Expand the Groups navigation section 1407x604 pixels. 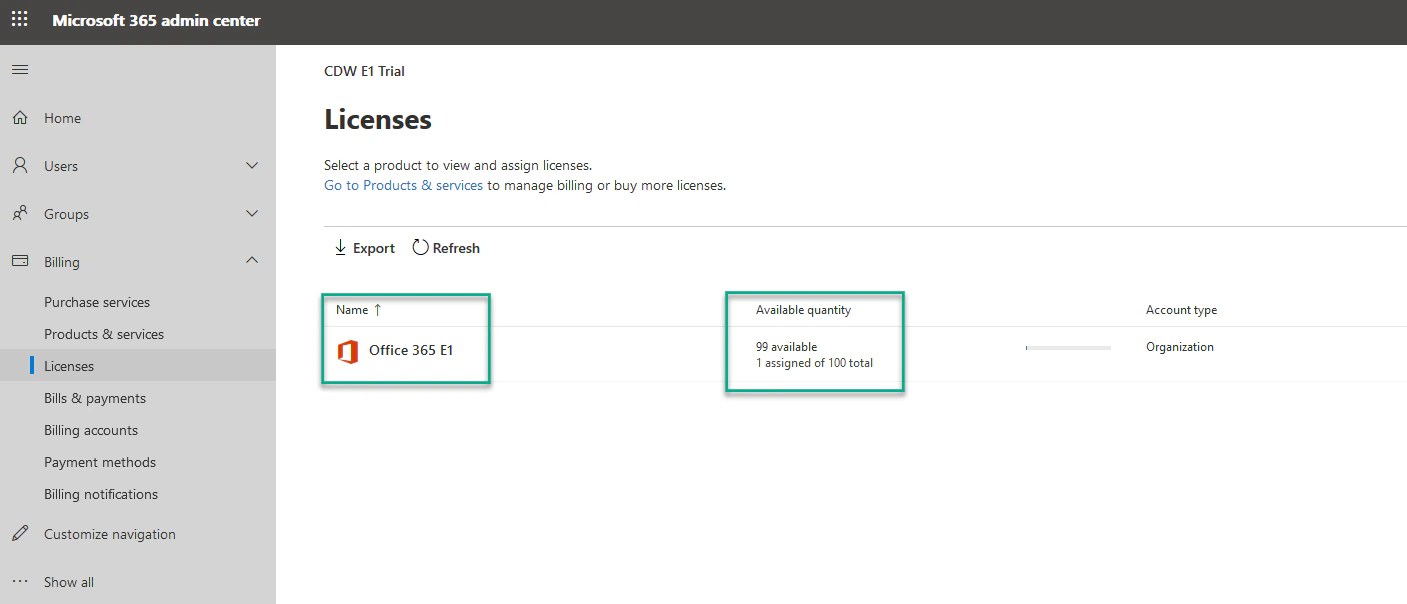(253, 214)
